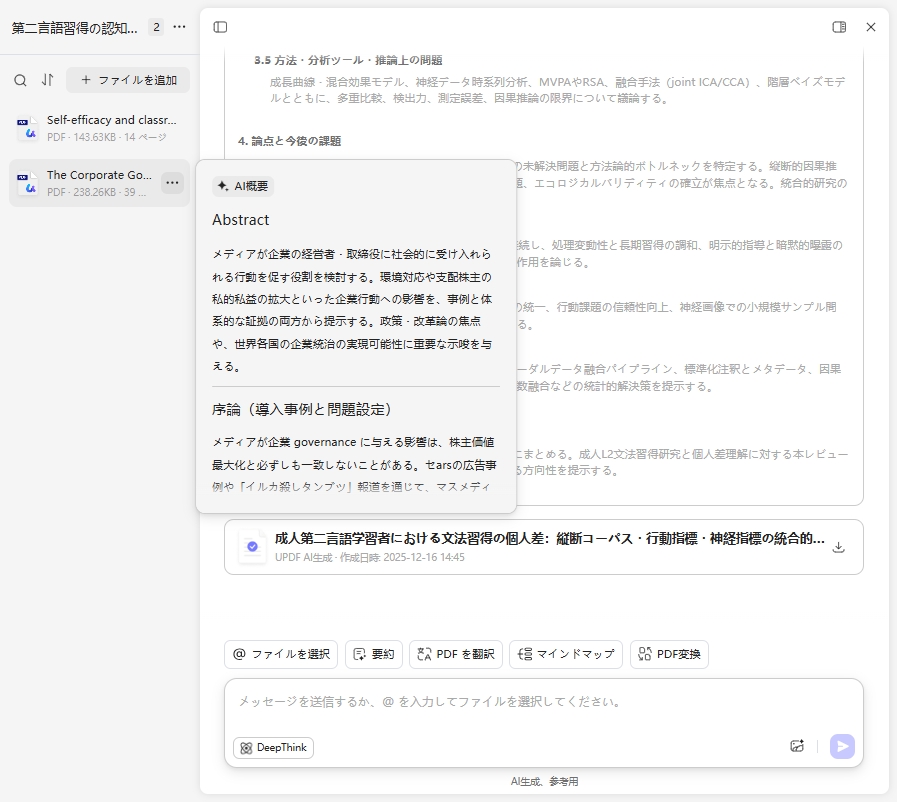
Task: Start PDF変換 conversion
Action: pos(669,654)
